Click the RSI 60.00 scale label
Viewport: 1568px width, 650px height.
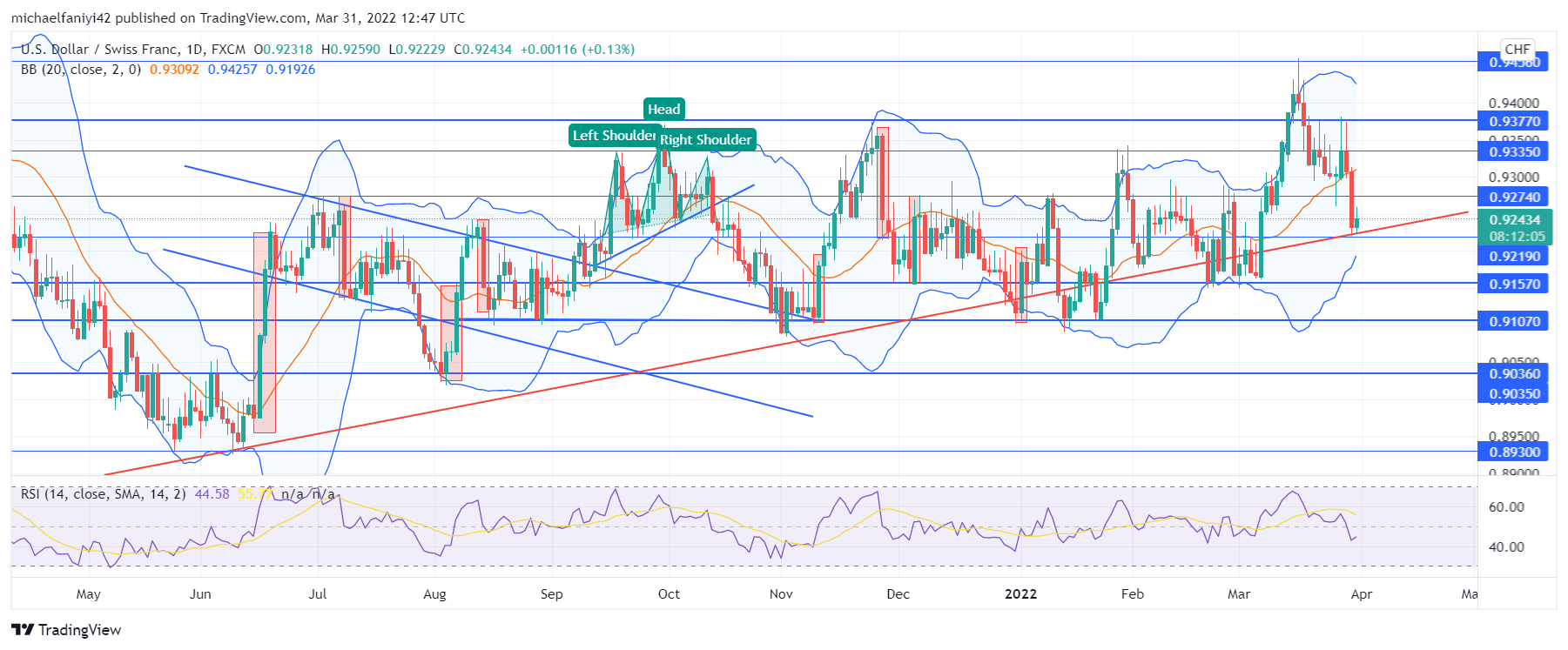[1507, 507]
